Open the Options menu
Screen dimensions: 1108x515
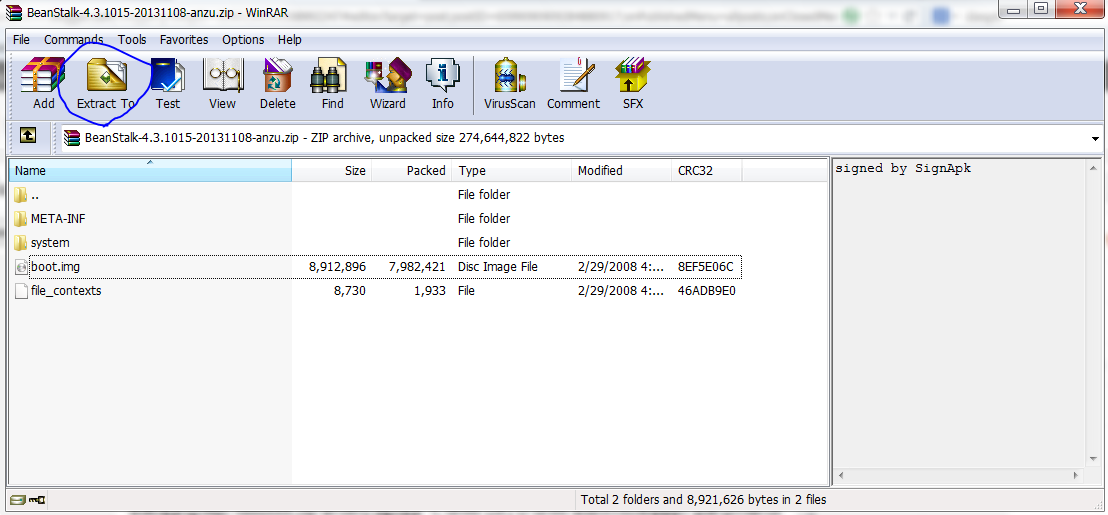(243, 40)
